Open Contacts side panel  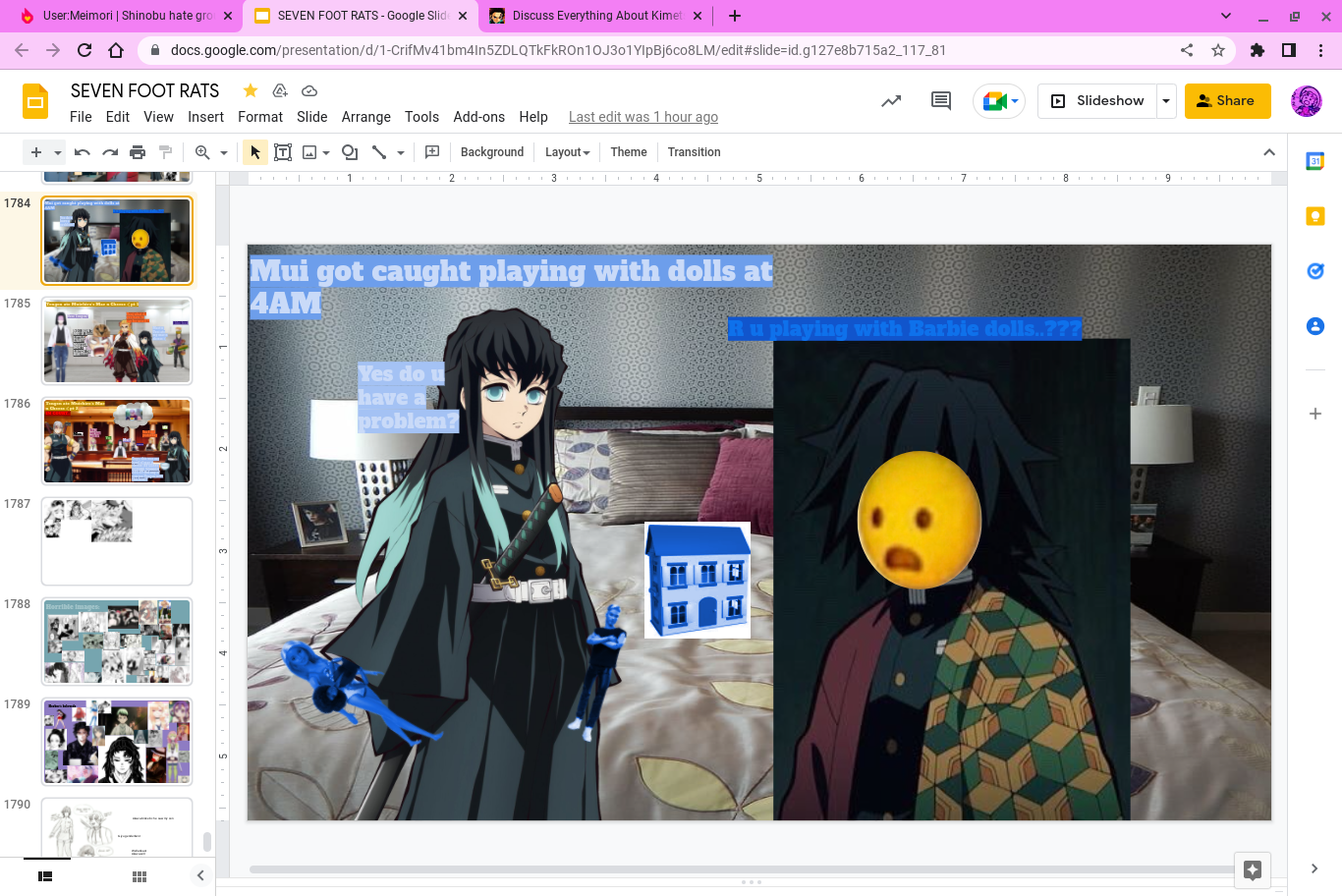[1315, 326]
